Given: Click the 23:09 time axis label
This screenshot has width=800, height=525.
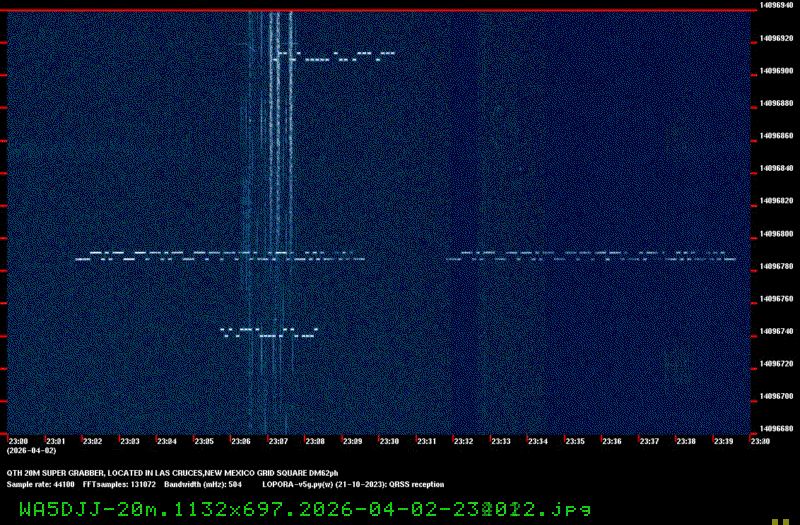Looking at the screenshot, I should click(353, 441).
